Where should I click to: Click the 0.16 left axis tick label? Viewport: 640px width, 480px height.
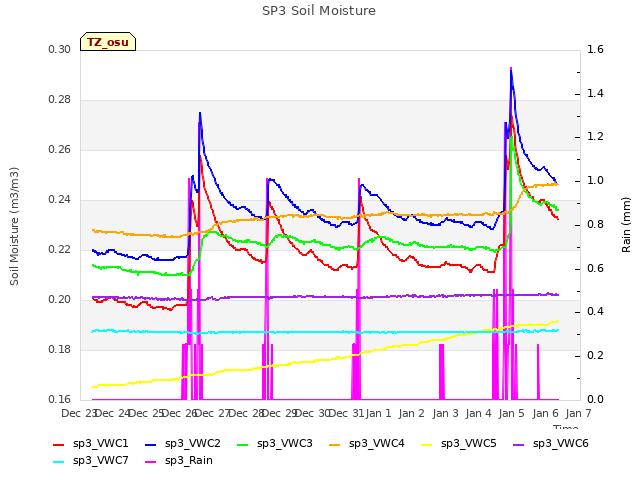click(60, 399)
